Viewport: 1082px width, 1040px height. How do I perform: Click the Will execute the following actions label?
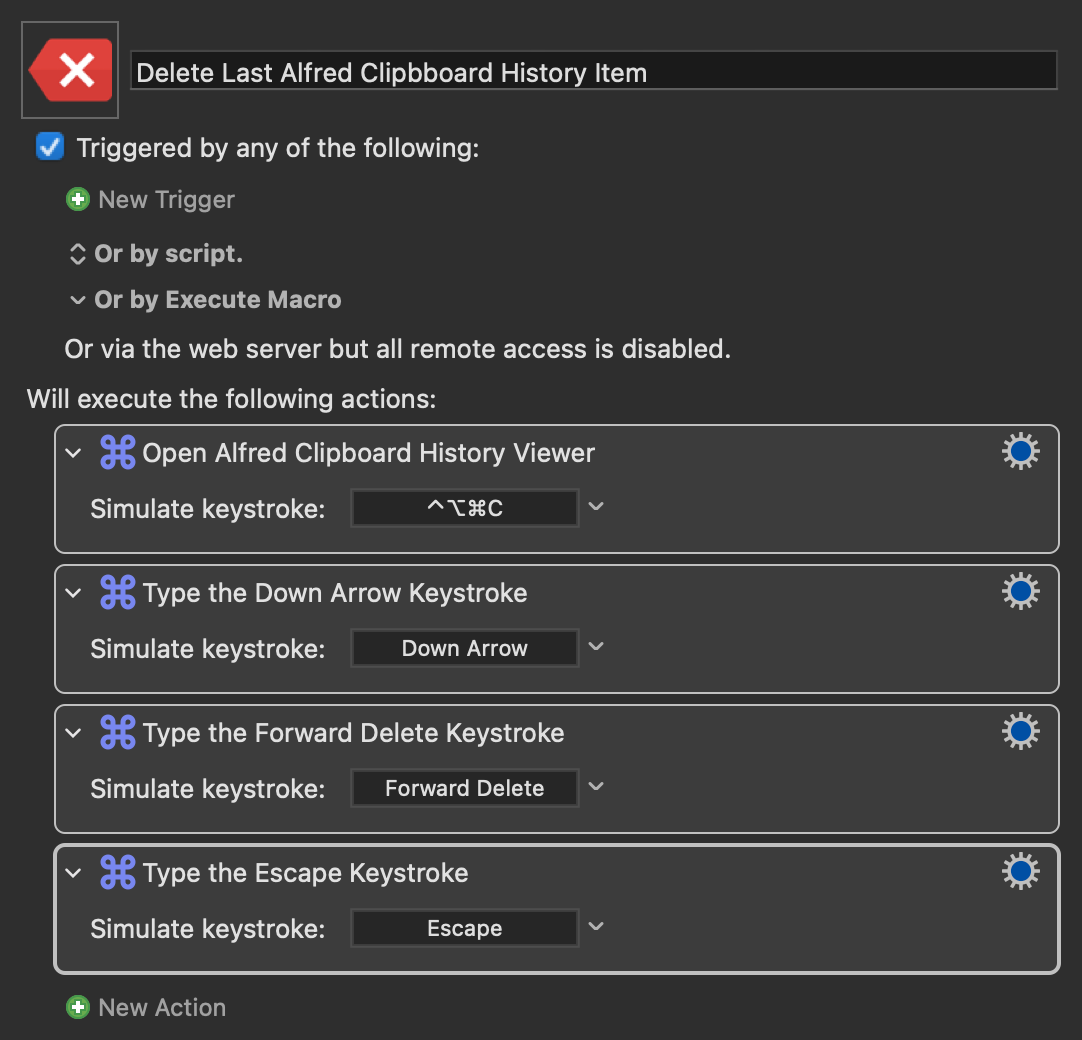coord(231,399)
